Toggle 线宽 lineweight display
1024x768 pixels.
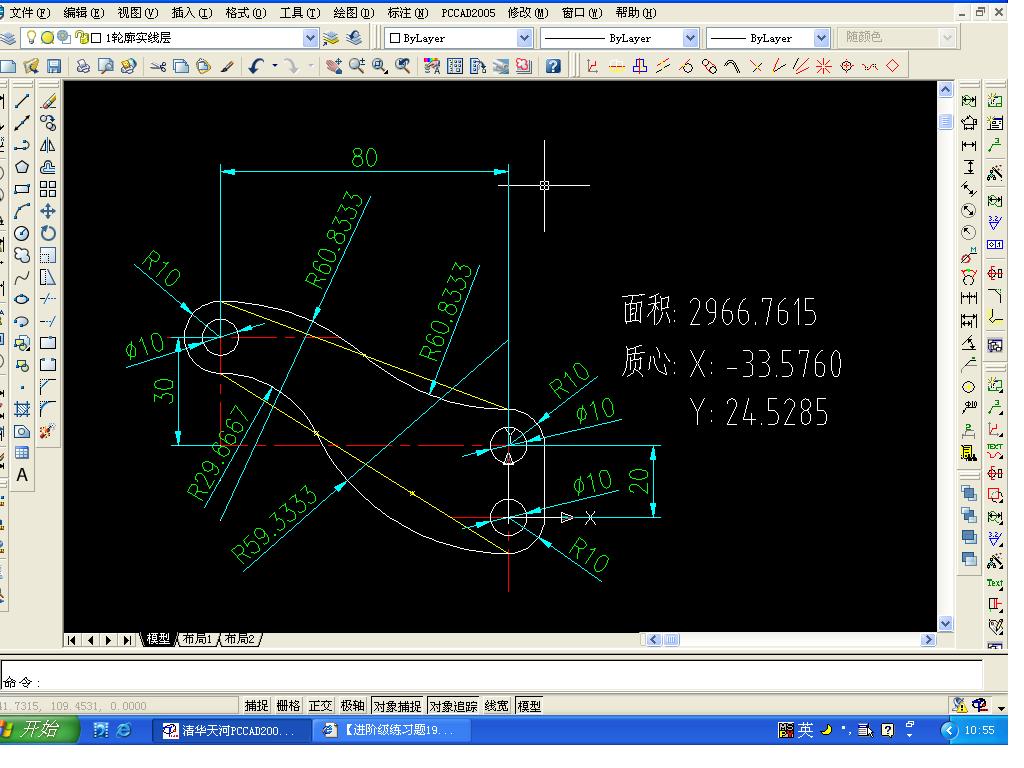[x=496, y=706]
